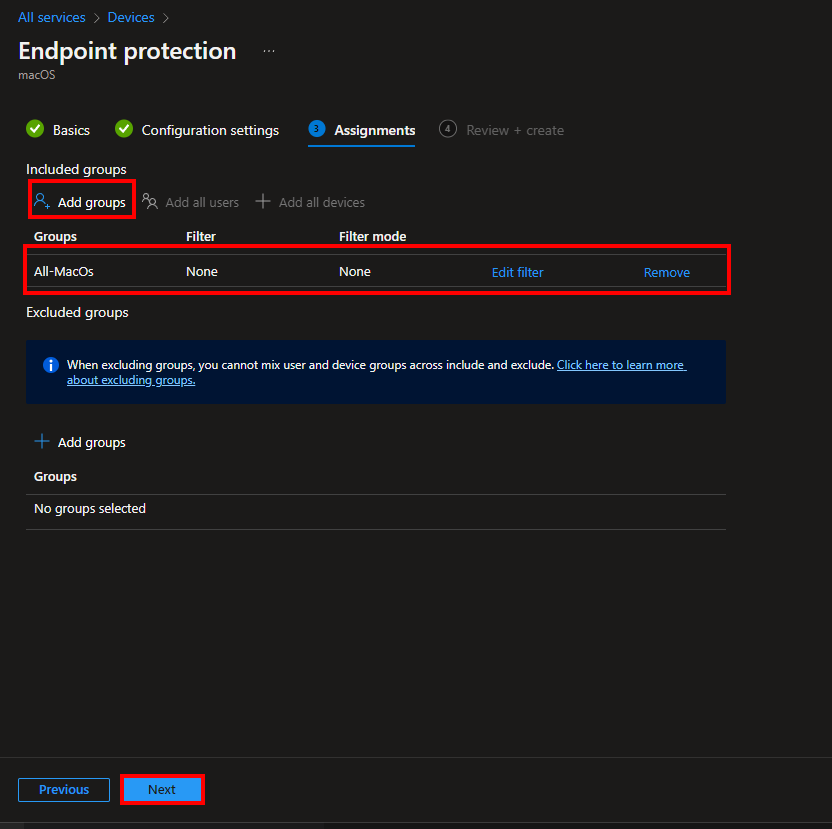The height and width of the screenshot is (829, 832).
Task: Click the plus icon under Excluded groups
Action: coord(40,441)
